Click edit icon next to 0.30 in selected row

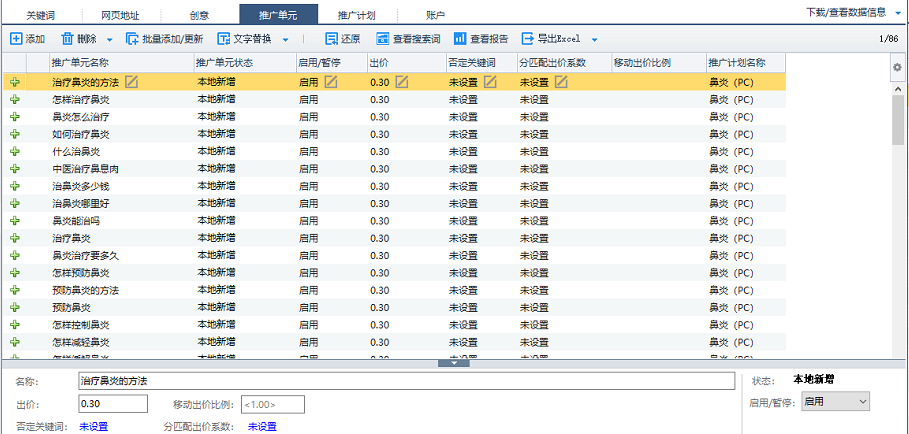[402, 82]
